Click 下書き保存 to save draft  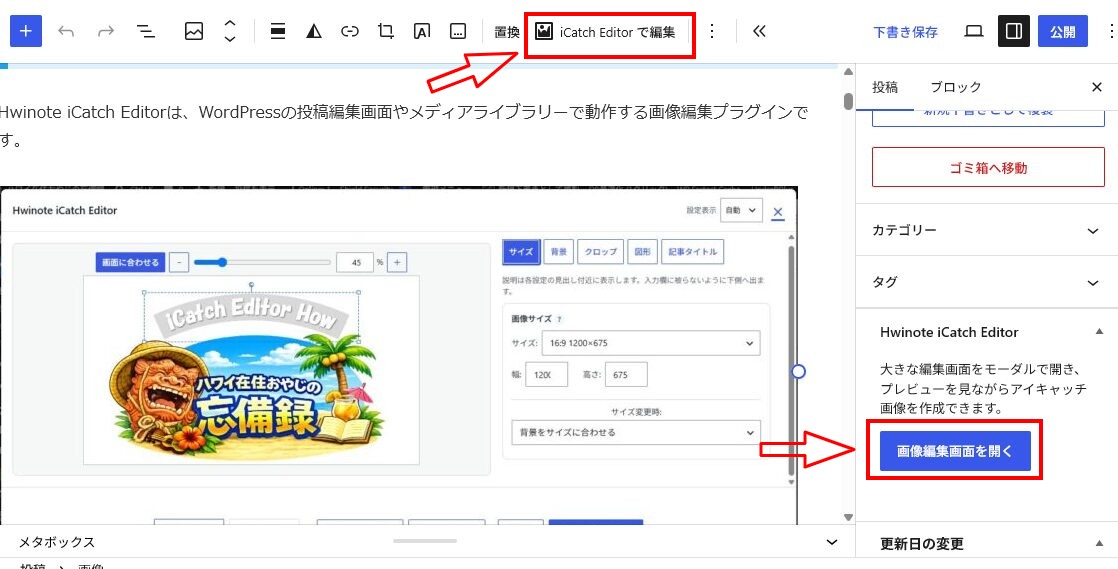906,32
